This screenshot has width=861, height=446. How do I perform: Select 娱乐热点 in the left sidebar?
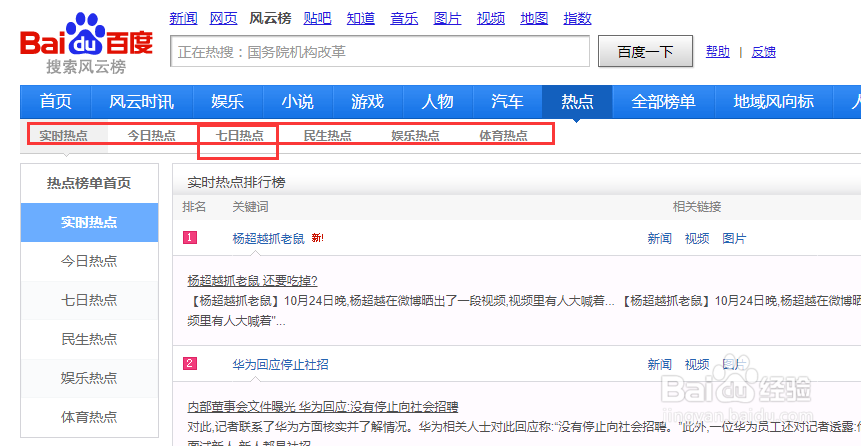tap(89, 378)
